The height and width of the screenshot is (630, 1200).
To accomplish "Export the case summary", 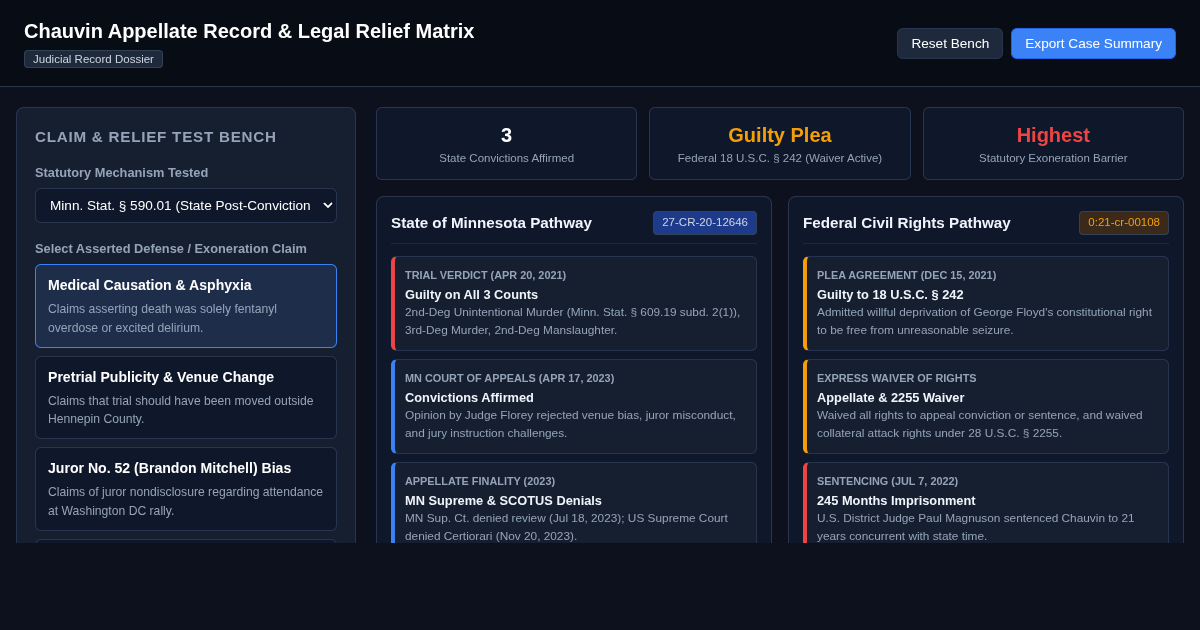I will 1093,43.
